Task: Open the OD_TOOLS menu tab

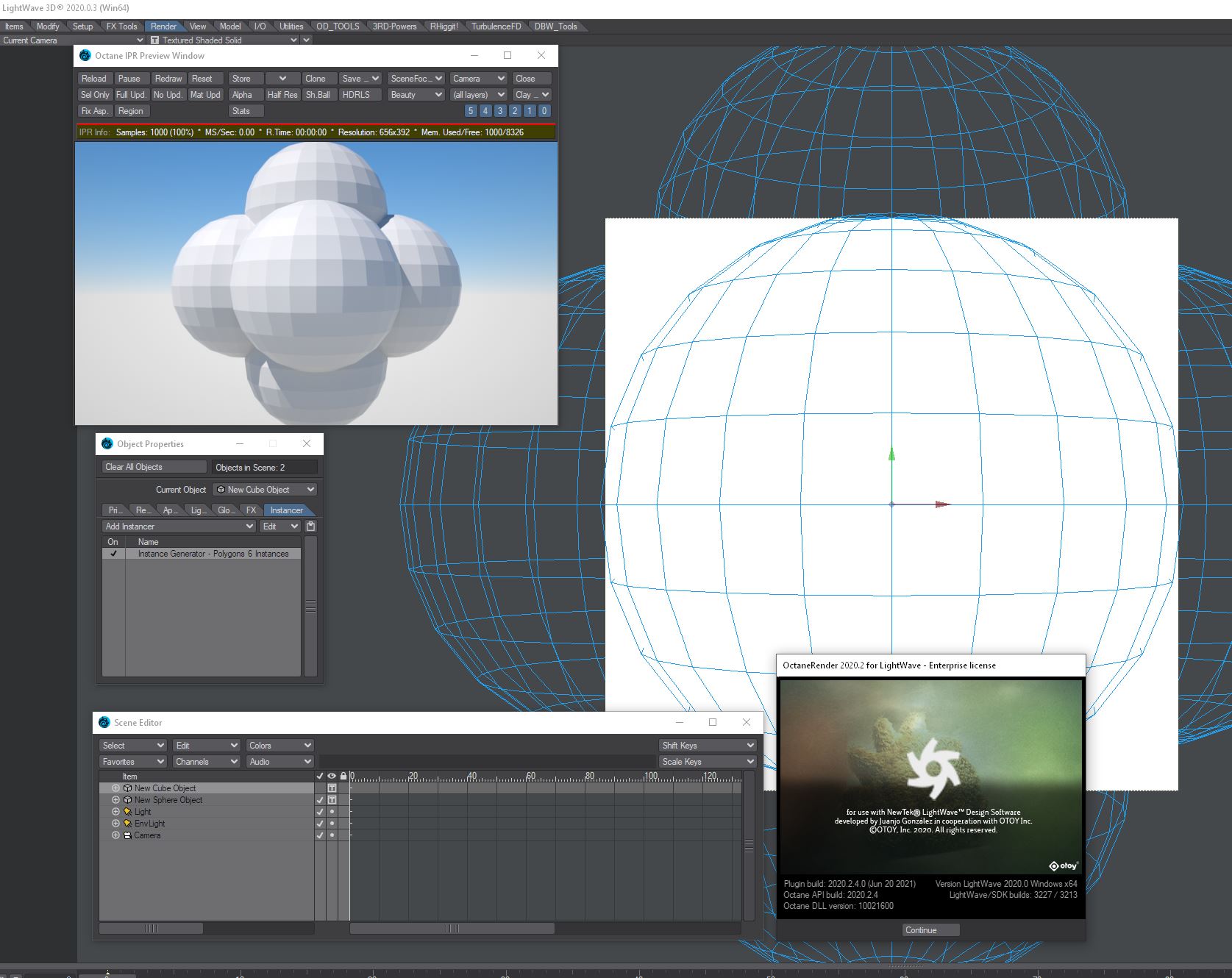Action: 338,26
